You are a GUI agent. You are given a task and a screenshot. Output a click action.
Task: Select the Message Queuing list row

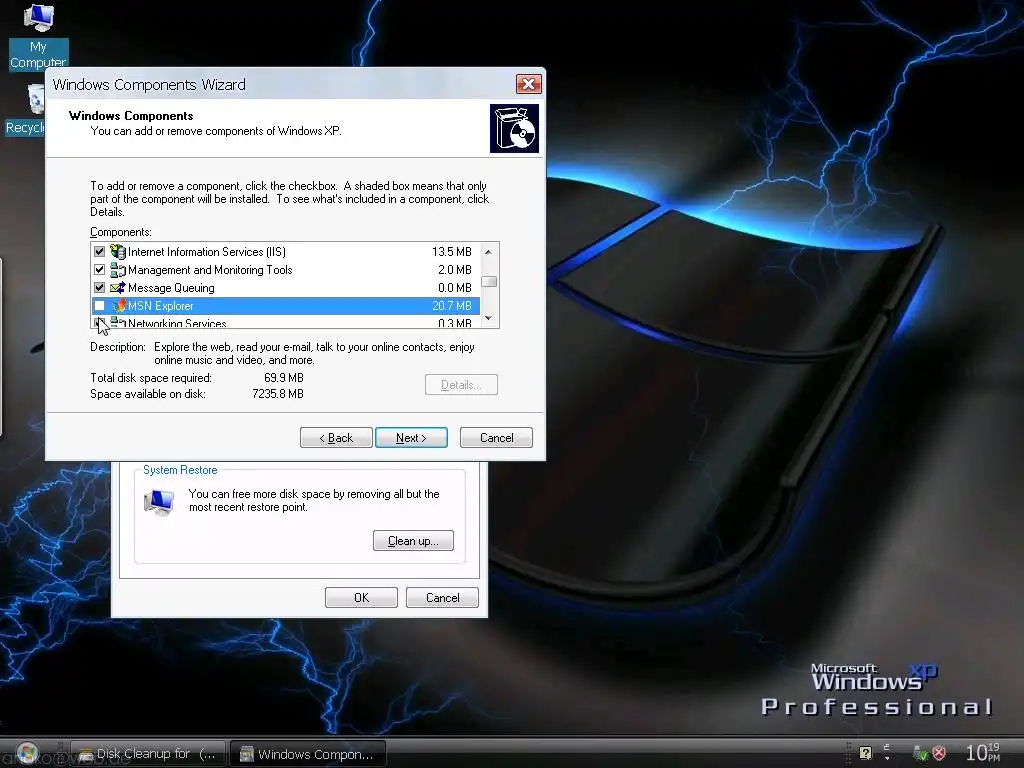pos(286,287)
